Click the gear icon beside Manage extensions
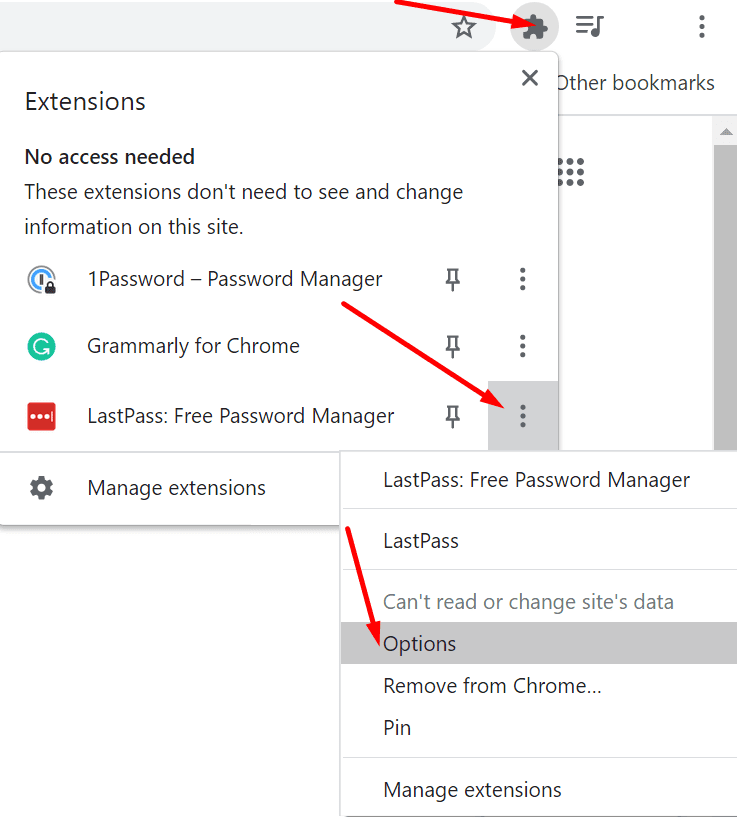The height and width of the screenshot is (821, 737). [41, 489]
